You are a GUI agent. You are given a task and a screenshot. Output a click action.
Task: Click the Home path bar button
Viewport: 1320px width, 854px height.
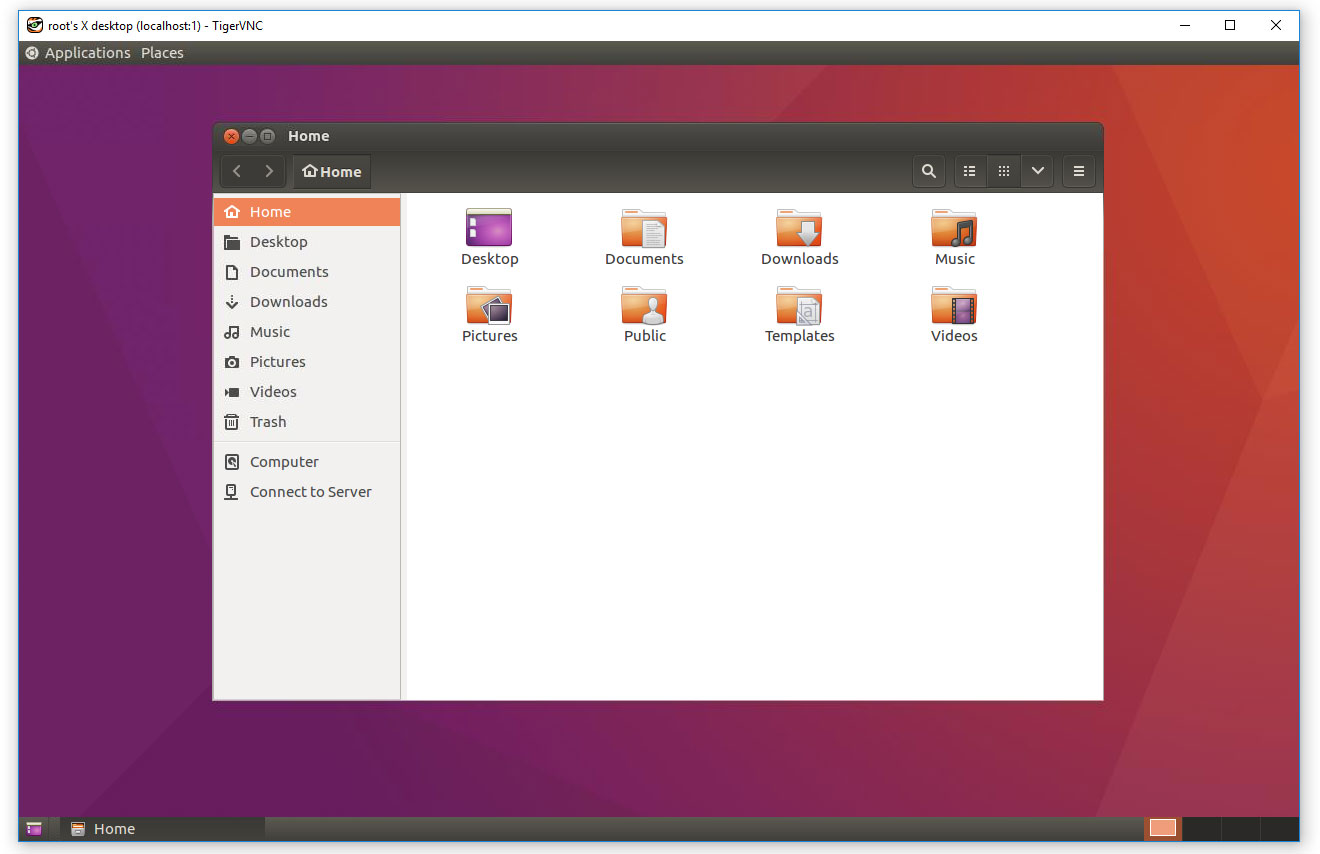(332, 171)
